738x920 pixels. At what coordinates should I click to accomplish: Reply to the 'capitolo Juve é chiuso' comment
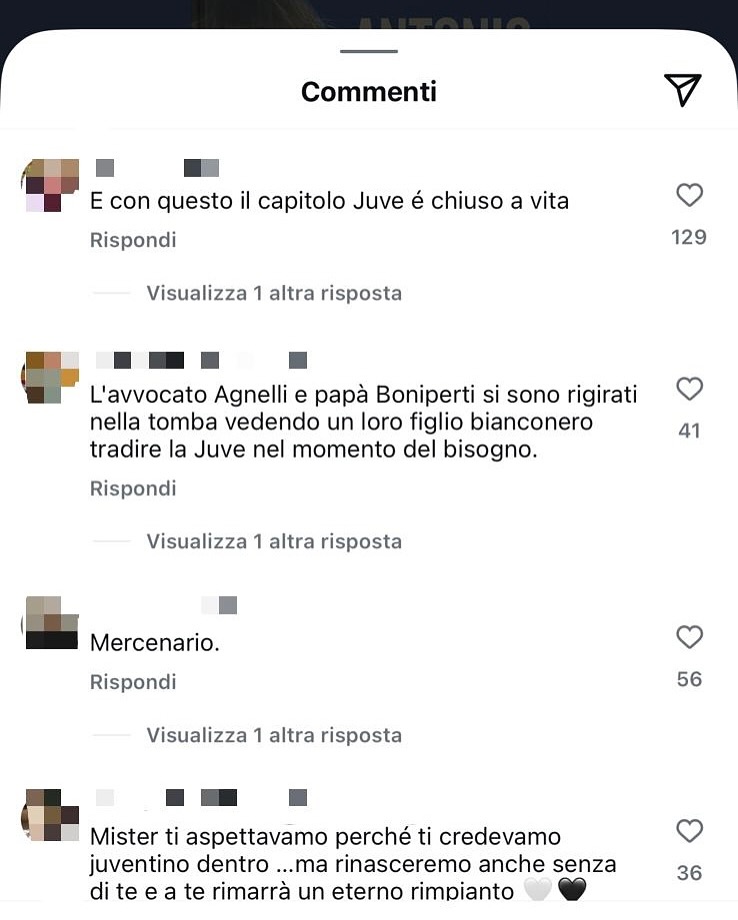tap(133, 240)
